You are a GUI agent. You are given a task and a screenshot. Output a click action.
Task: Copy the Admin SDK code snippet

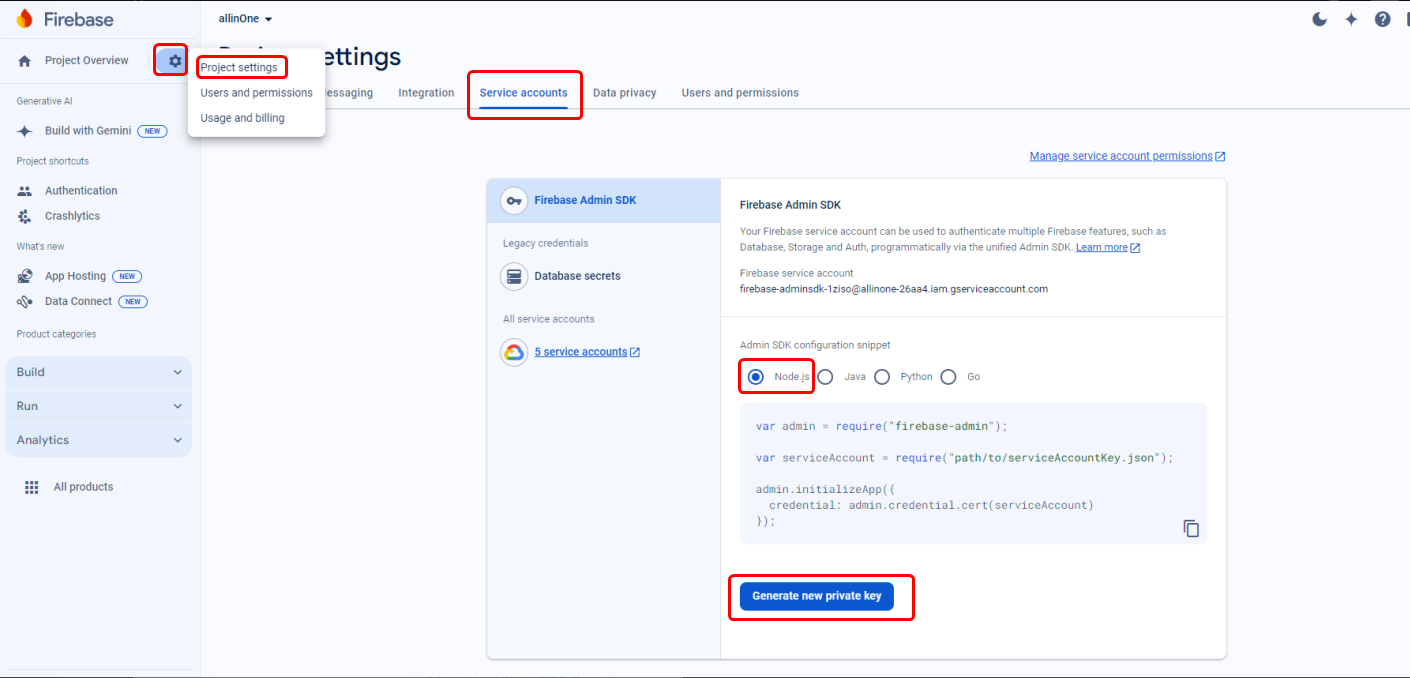point(1190,528)
